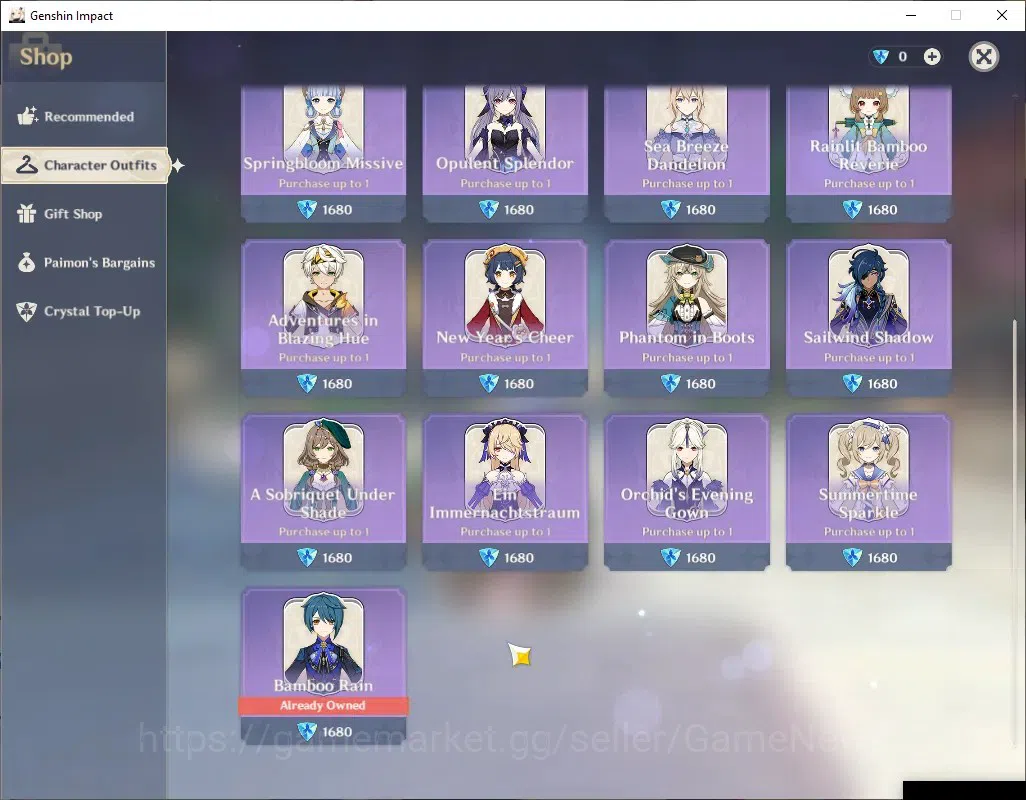Click the 1680 price under Opulent Splendor

(x=519, y=210)
